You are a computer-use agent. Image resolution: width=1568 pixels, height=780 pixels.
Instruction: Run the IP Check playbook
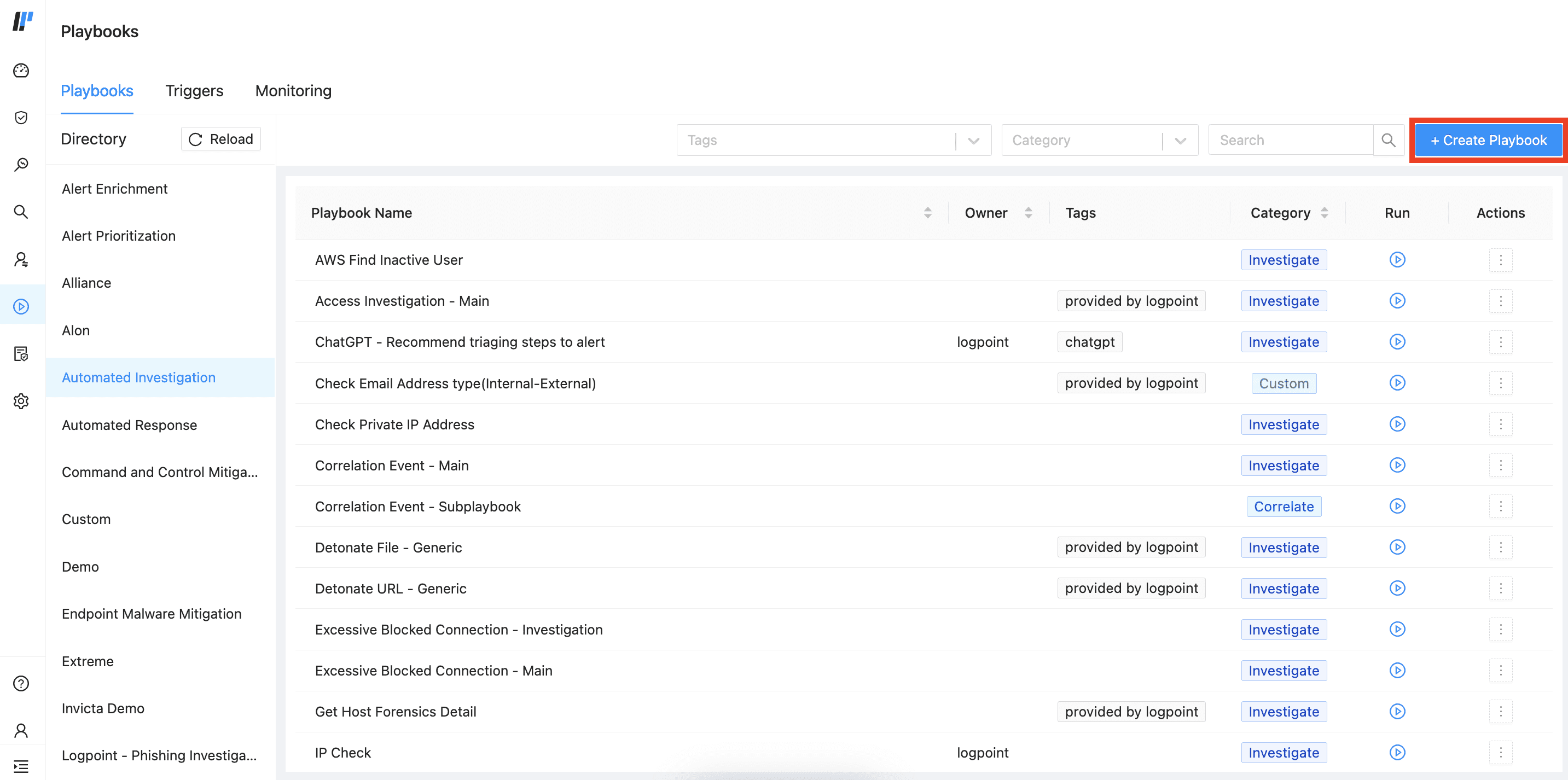(1397, 752)
